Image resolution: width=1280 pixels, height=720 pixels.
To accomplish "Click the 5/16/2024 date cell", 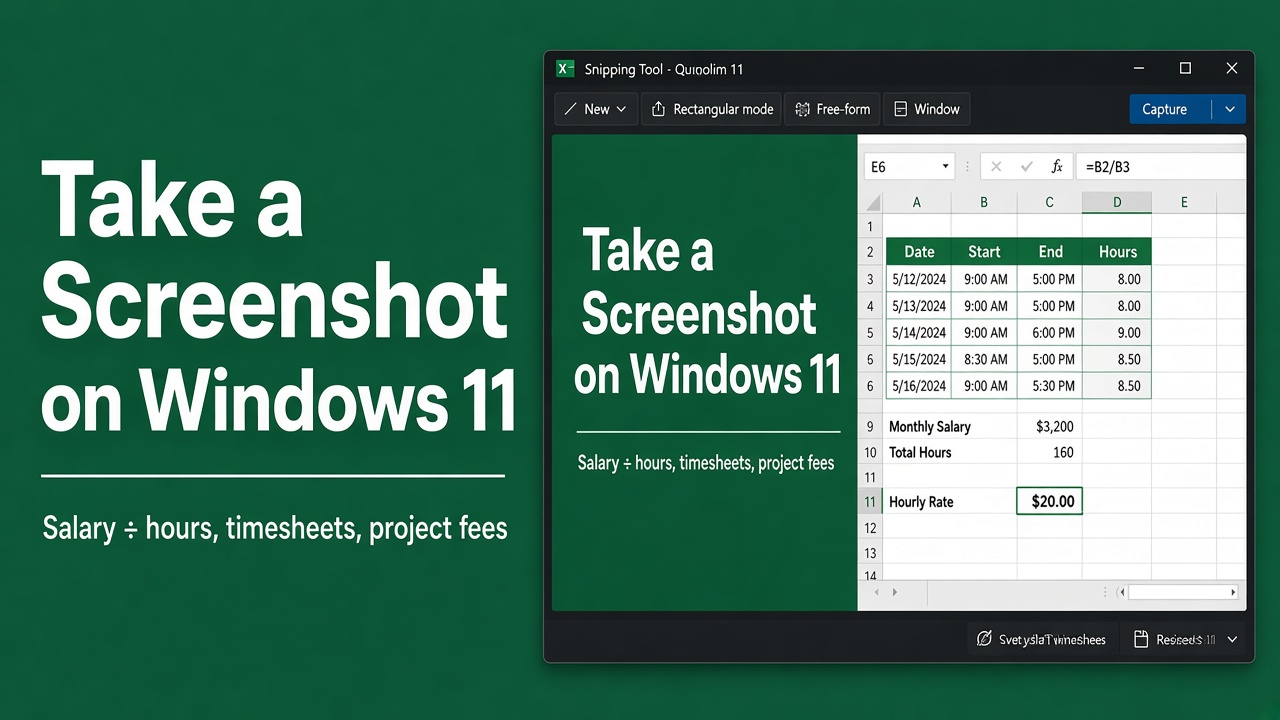I will [918, 386].
